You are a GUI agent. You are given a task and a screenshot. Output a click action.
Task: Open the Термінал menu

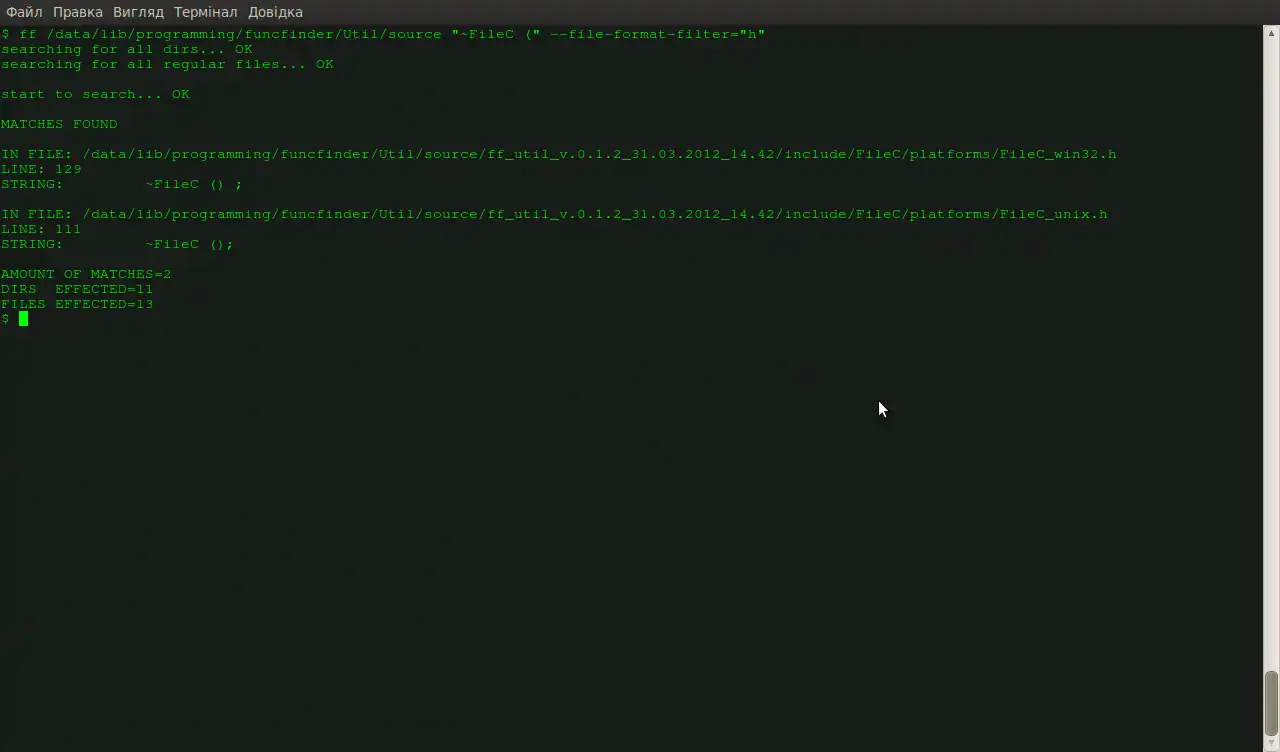point(206,12)
